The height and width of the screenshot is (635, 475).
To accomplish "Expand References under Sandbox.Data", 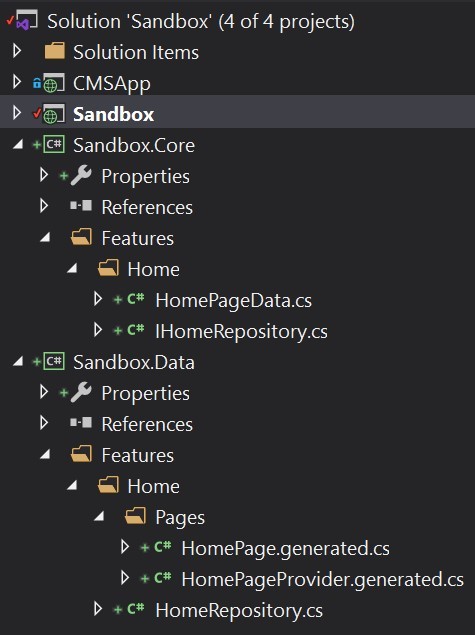I will 44,423.
